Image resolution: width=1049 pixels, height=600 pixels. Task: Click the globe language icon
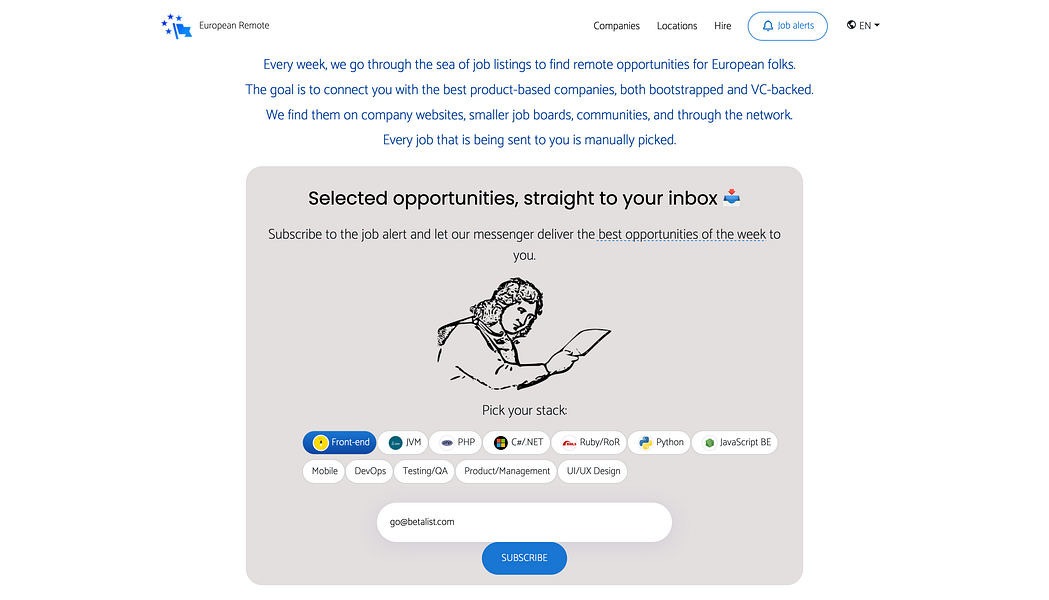click(851, 25)
